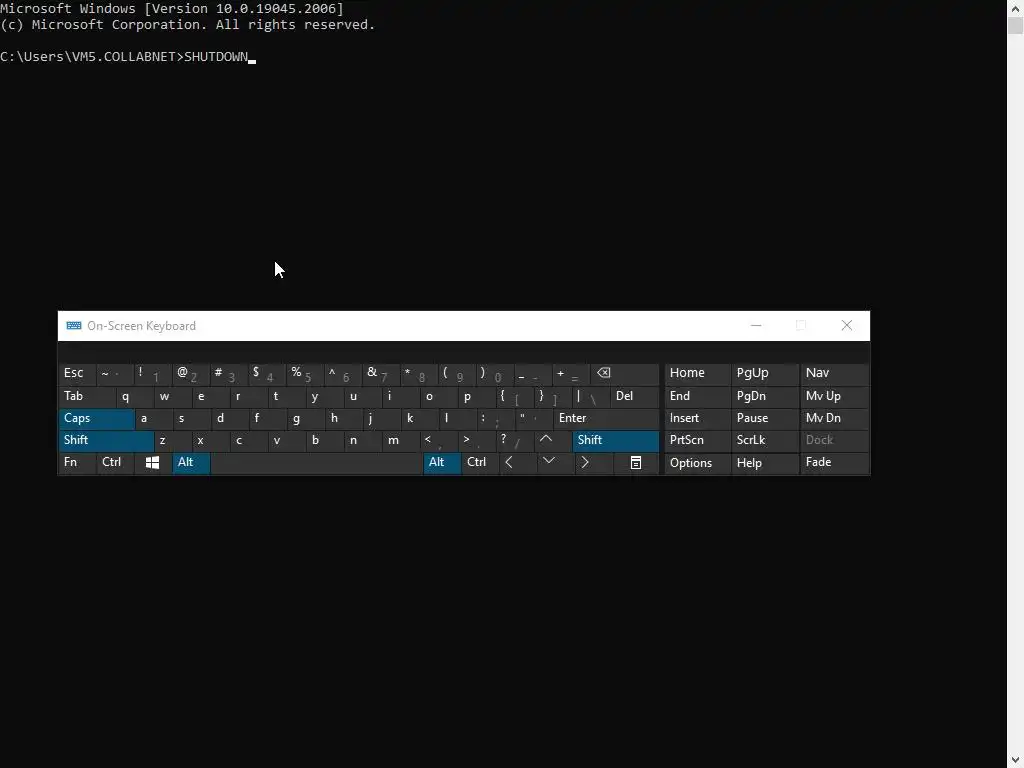This screenshot has height=768, width=1024.
Task: Click the Del key
Action: click(x=634, y=396)
